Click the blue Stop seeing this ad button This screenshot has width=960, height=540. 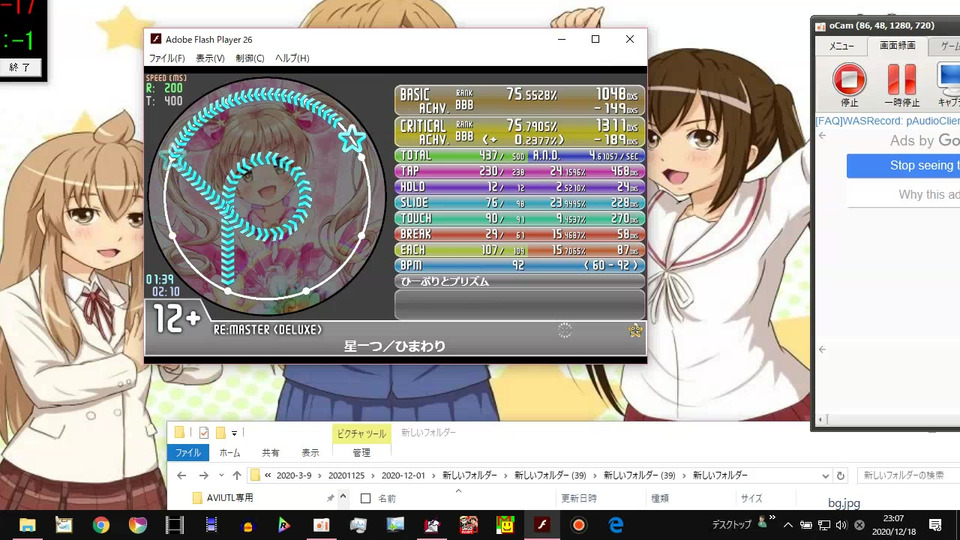(x=904, y=165)
